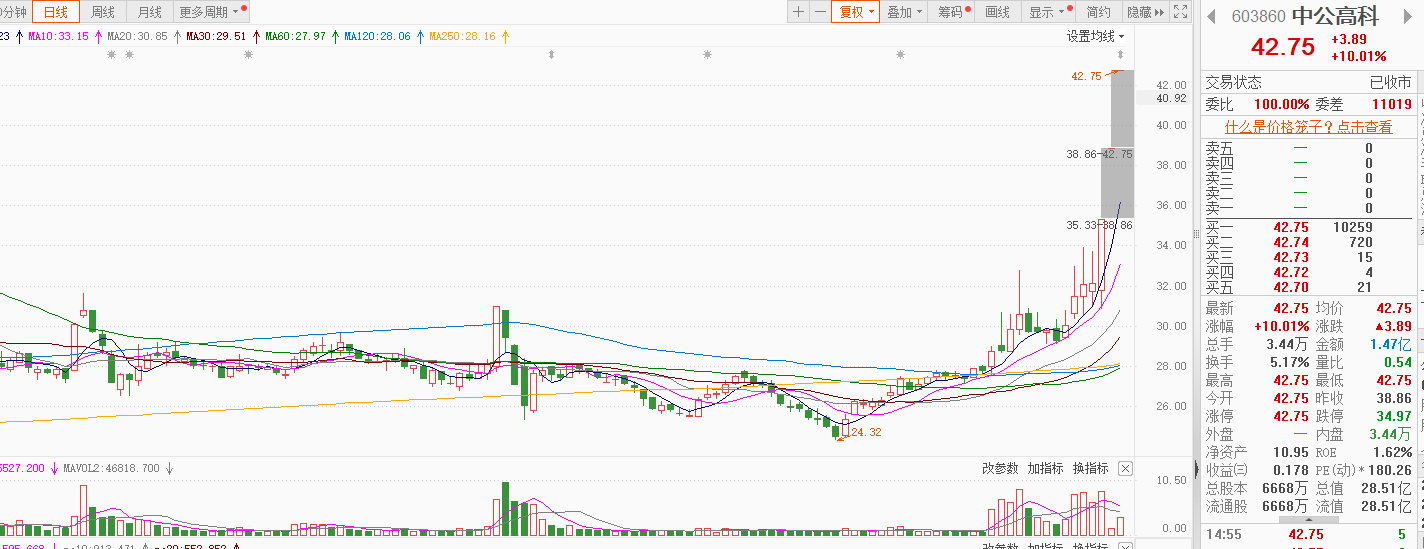The height and width of the screenshot is (549, 1424).
Task: Click the 卖一 ask row
Action: pos(1308,208)
